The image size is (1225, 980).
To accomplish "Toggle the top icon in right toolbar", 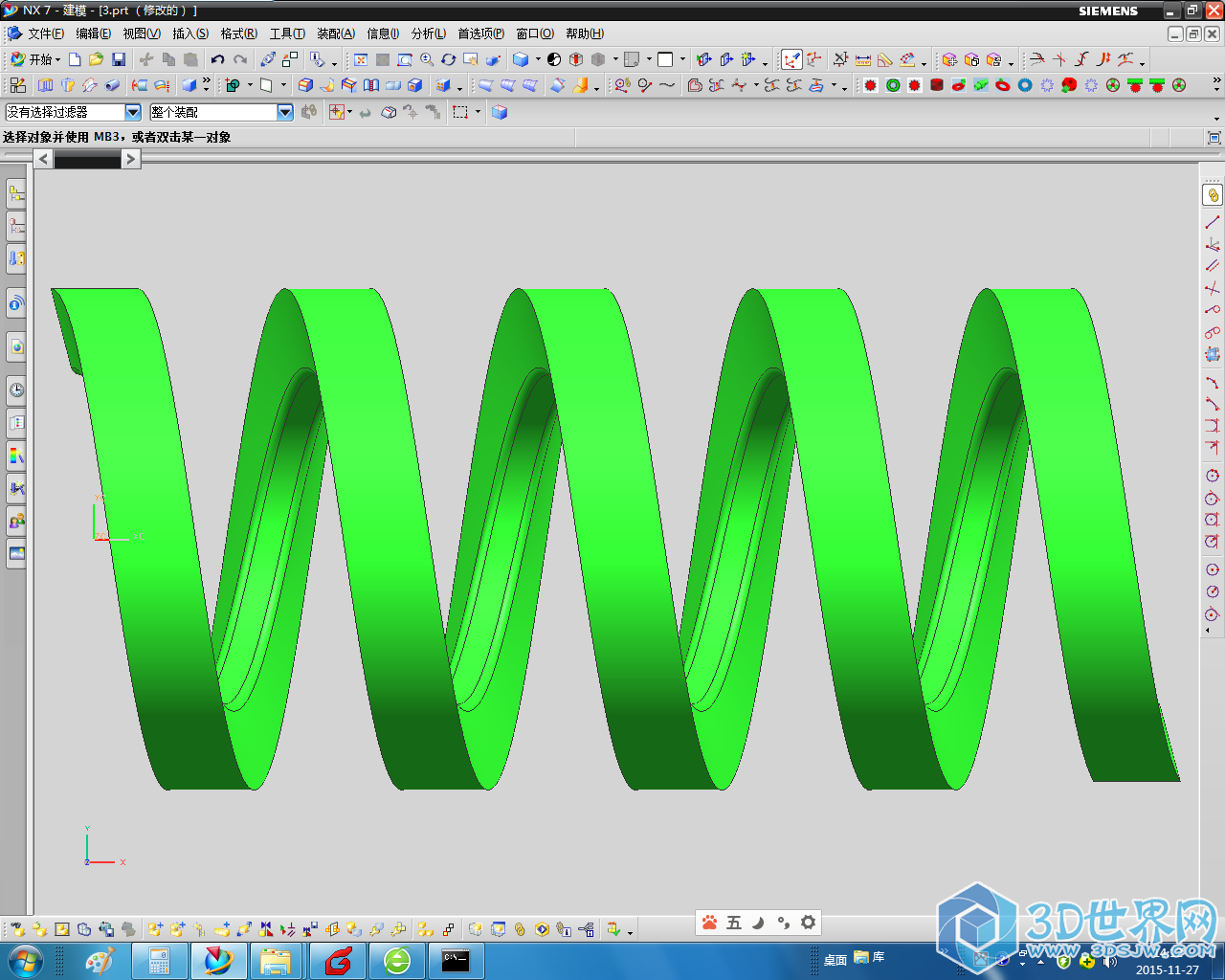I will (x=1213, y=195).
